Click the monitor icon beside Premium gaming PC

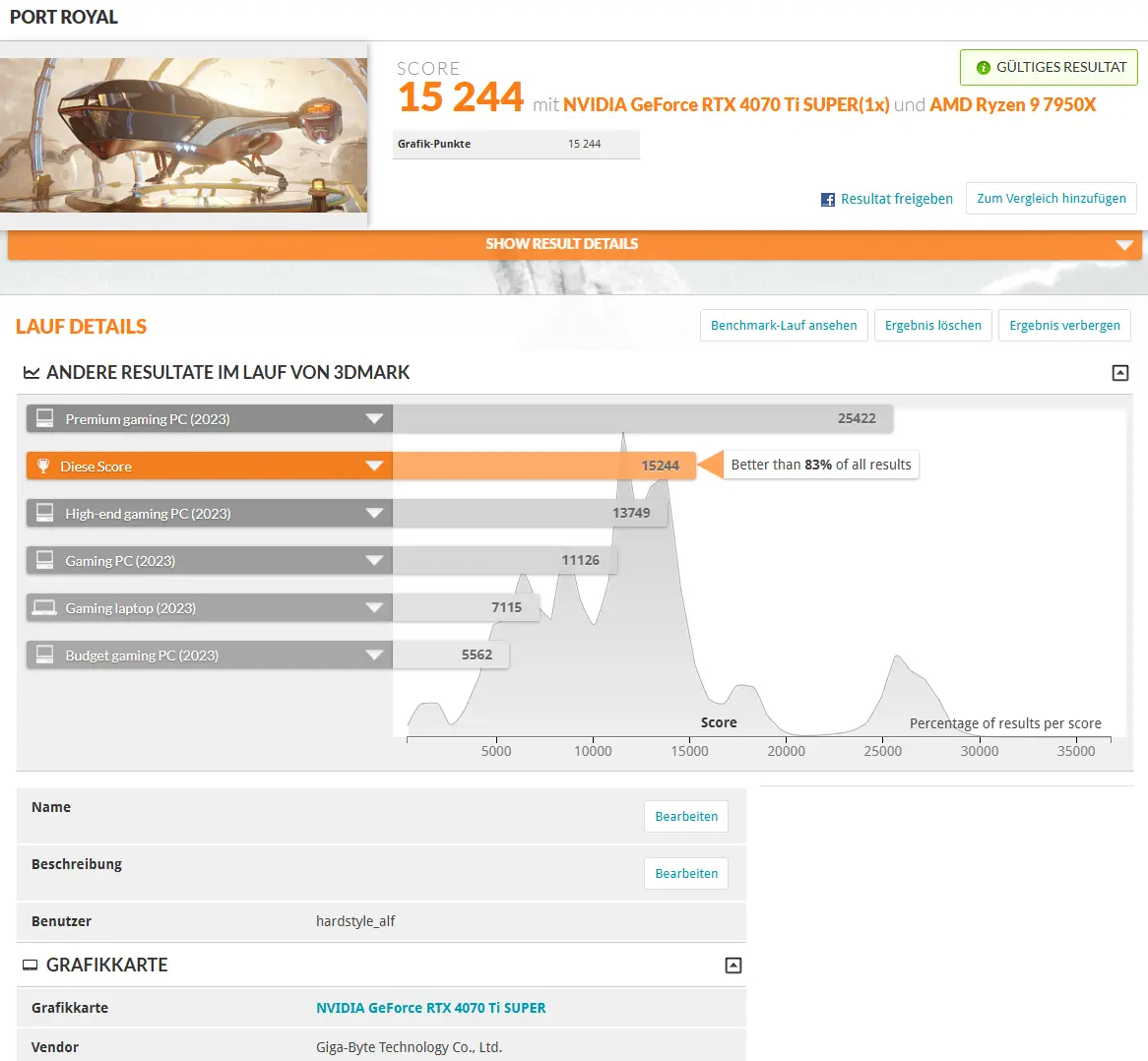tap(44, 418)
